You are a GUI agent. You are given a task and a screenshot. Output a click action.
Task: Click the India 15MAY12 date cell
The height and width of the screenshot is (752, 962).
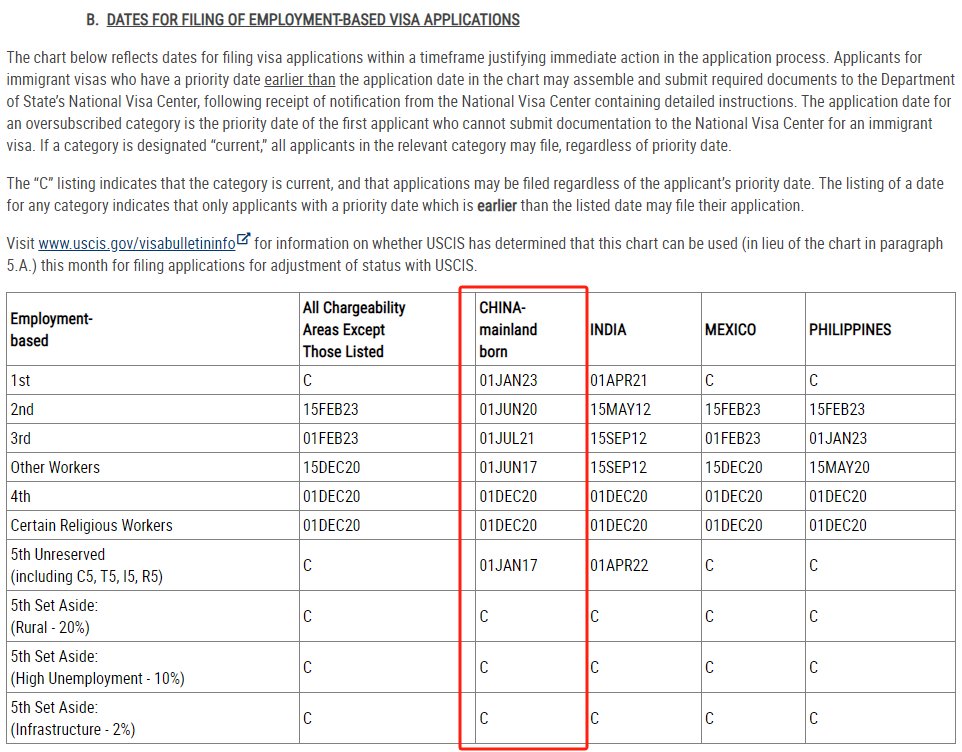click(619, 410)
